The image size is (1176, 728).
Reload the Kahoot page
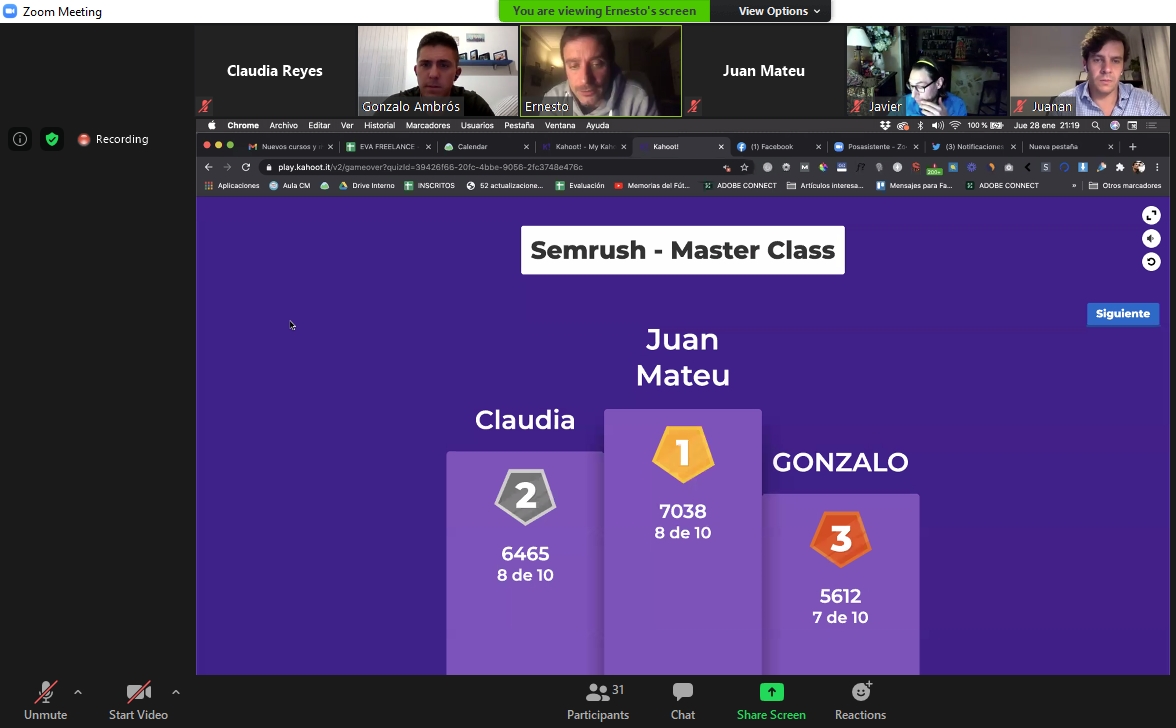coord(245,167)
